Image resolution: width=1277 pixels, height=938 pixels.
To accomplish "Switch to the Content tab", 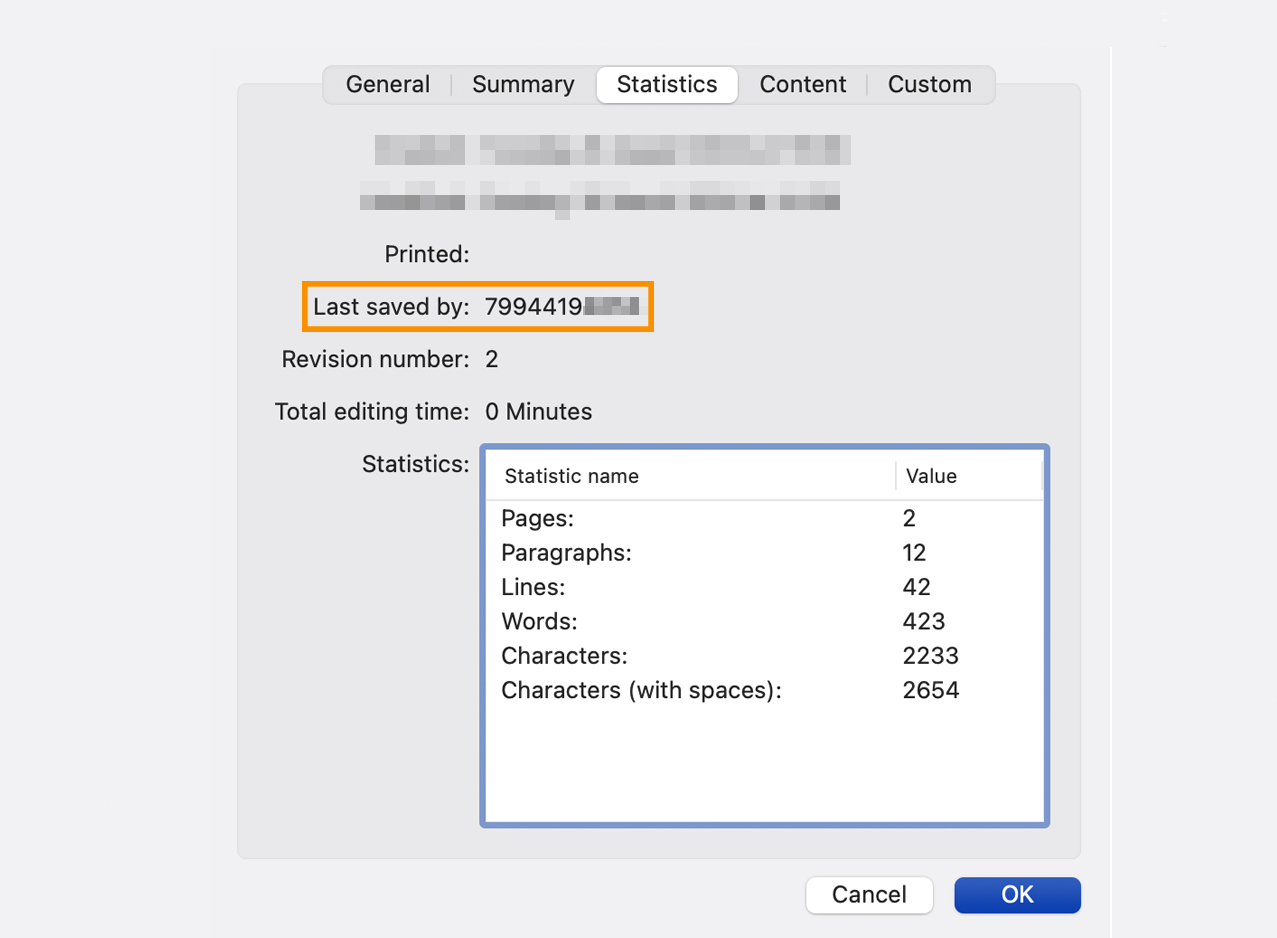I will pyautogui.click(x=802, y=84).
